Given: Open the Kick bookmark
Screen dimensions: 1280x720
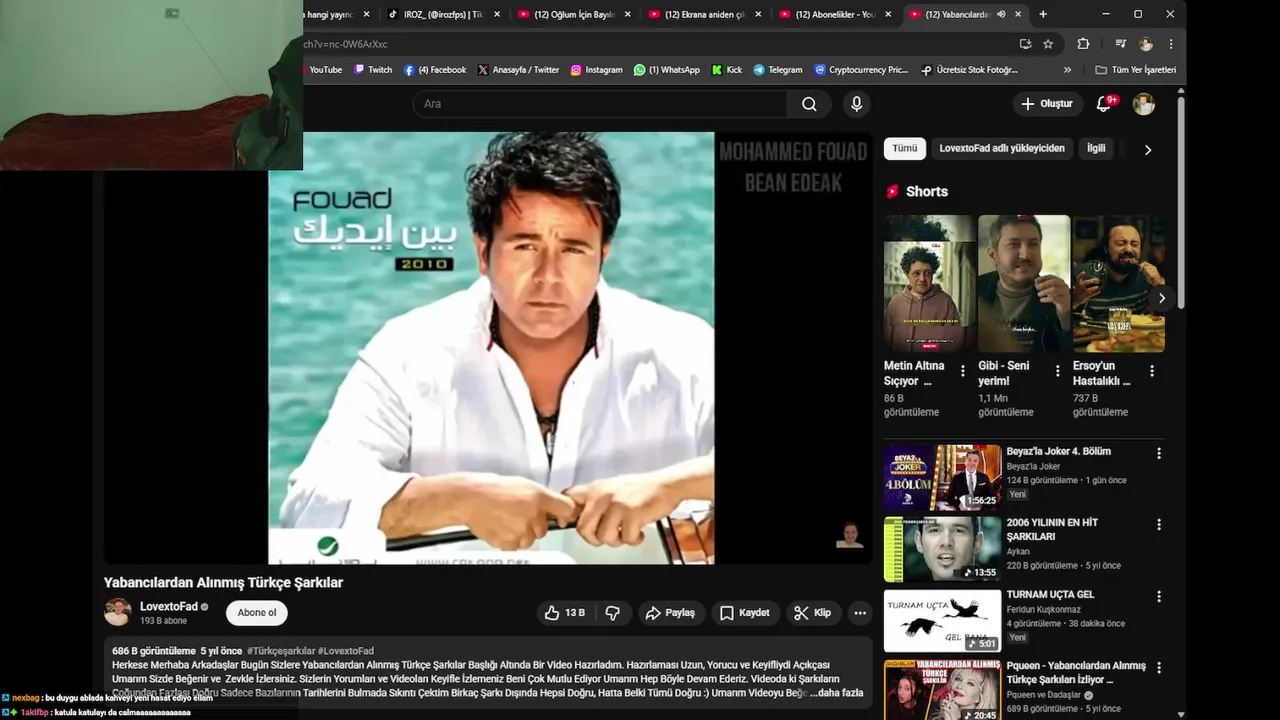Looking at the screenshot, I should (x=727, y=70).
